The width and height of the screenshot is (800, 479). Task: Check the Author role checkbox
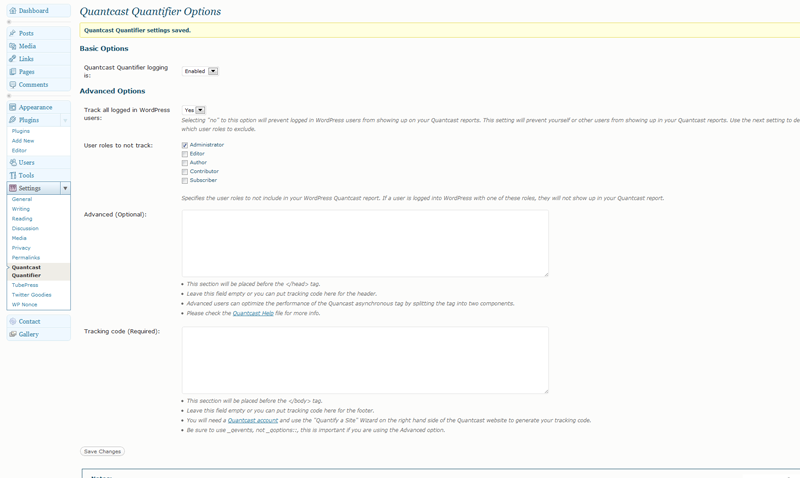185,163
